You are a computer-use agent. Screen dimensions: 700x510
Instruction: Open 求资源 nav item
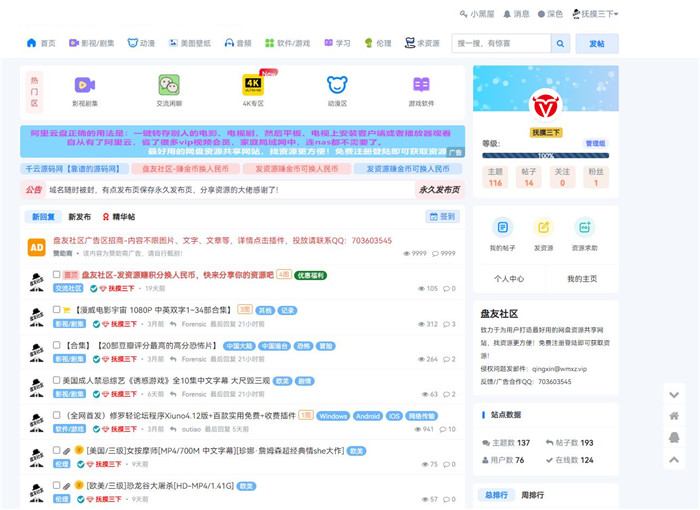(422, 43)
